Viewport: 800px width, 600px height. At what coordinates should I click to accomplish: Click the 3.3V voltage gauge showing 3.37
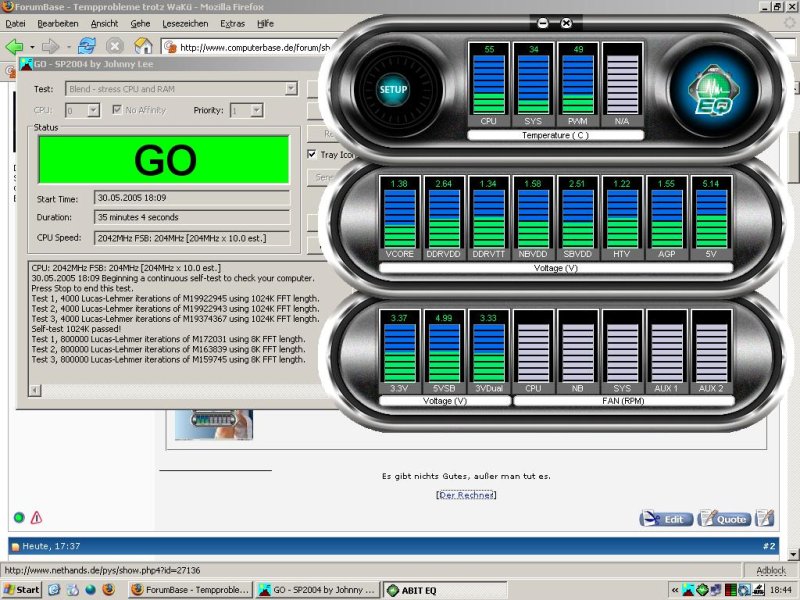(x=399, y=352)
